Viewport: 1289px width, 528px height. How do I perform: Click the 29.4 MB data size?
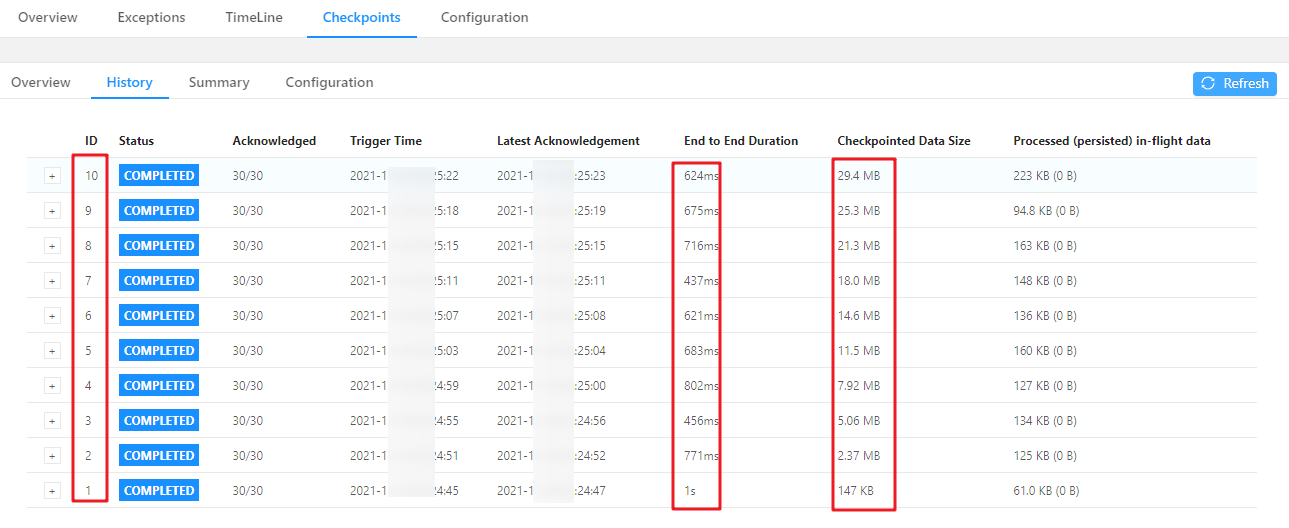859,176
